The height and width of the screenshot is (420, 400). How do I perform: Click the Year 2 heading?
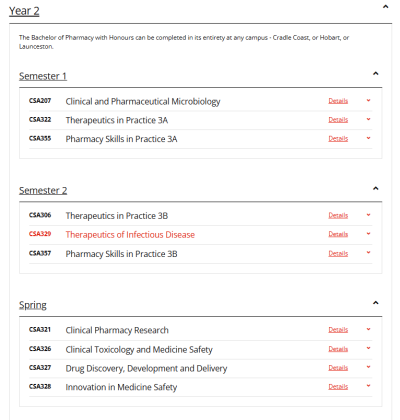coord(24,11)
